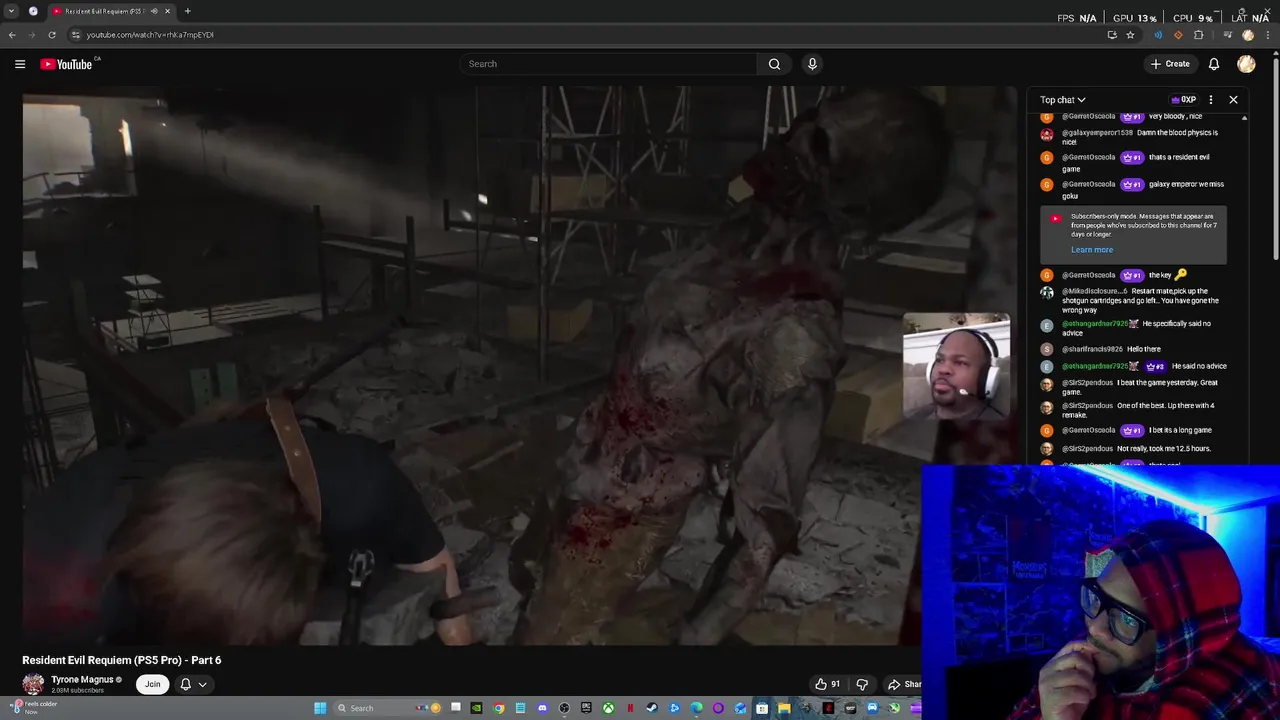Go back in browser history
This screenshot has width=1280, height=720.
[12, 35]
